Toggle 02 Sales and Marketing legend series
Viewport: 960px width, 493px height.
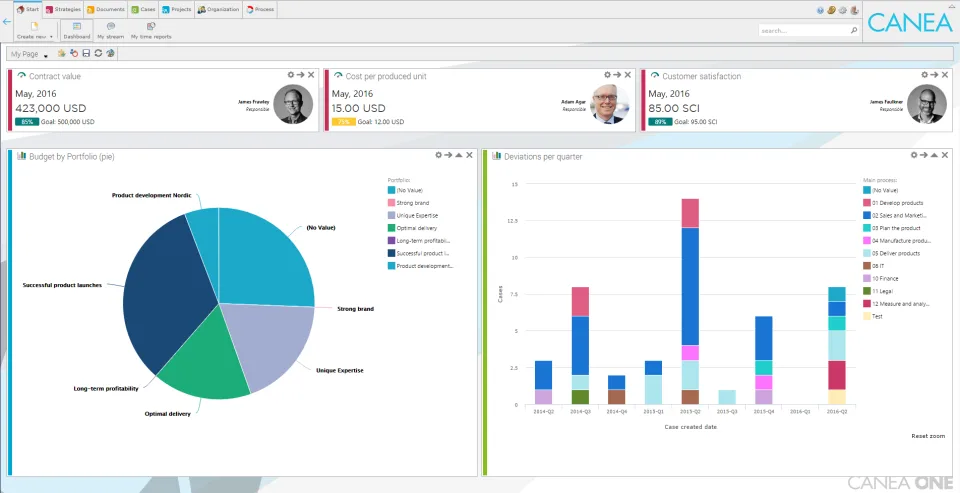(896, 216)
